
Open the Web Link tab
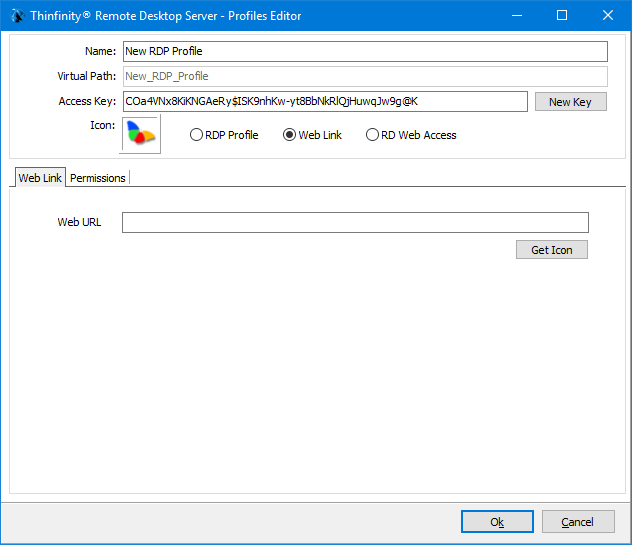tap(40, 178)
